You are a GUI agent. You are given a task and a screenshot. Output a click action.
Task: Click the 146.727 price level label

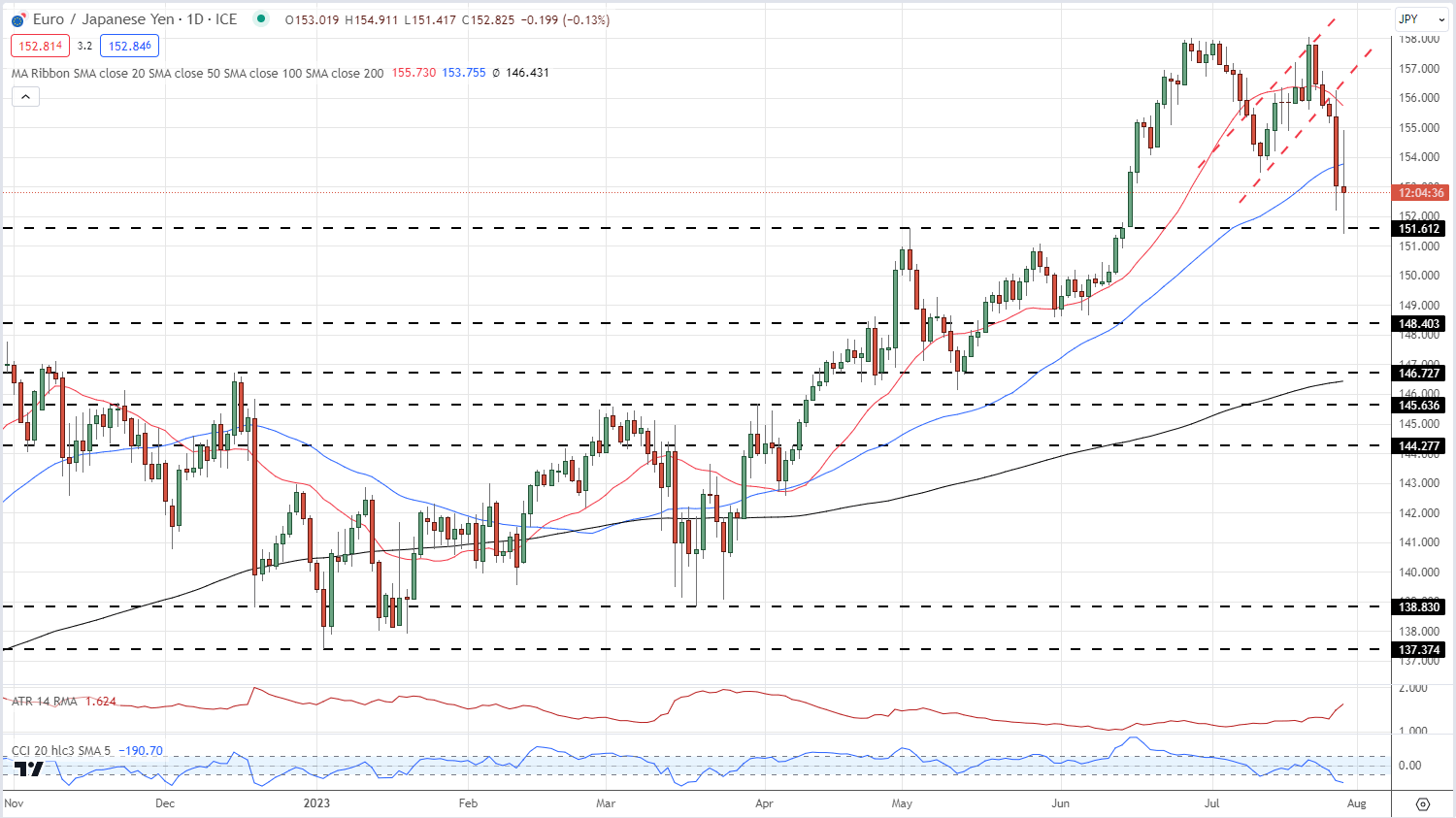[1420, 374]
